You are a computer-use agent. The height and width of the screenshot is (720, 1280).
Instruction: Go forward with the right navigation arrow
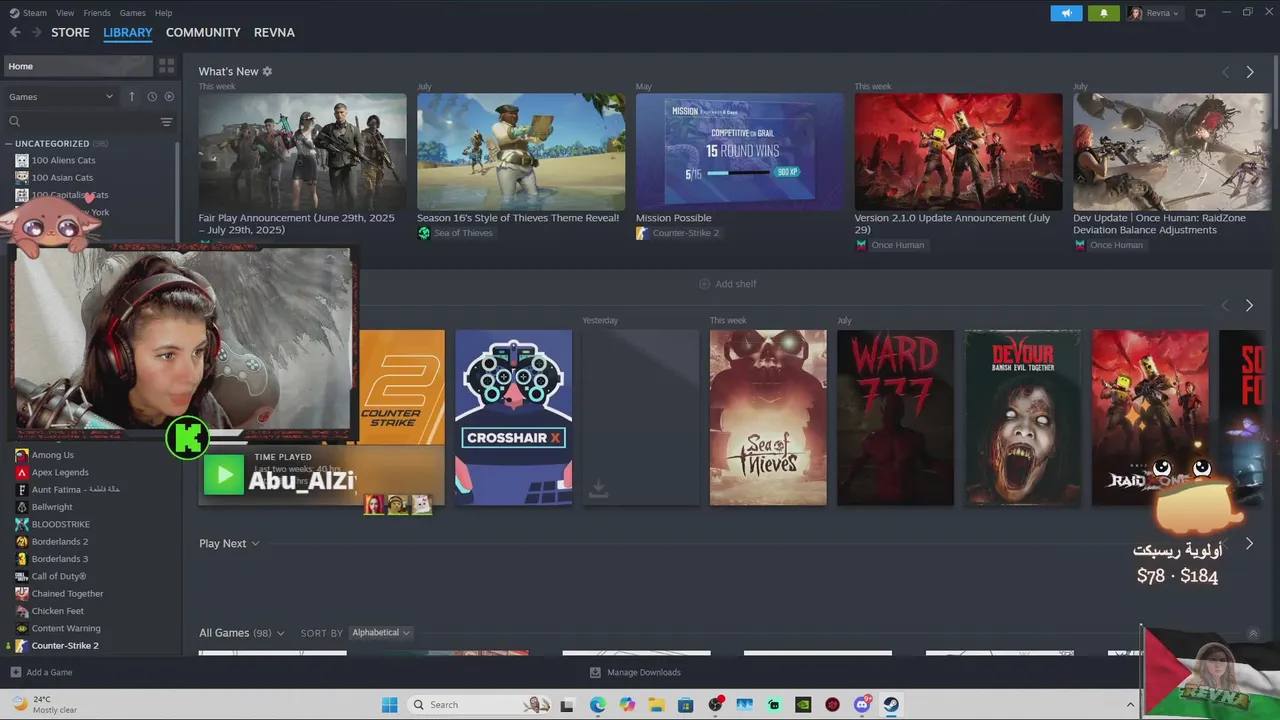[37, 32]
